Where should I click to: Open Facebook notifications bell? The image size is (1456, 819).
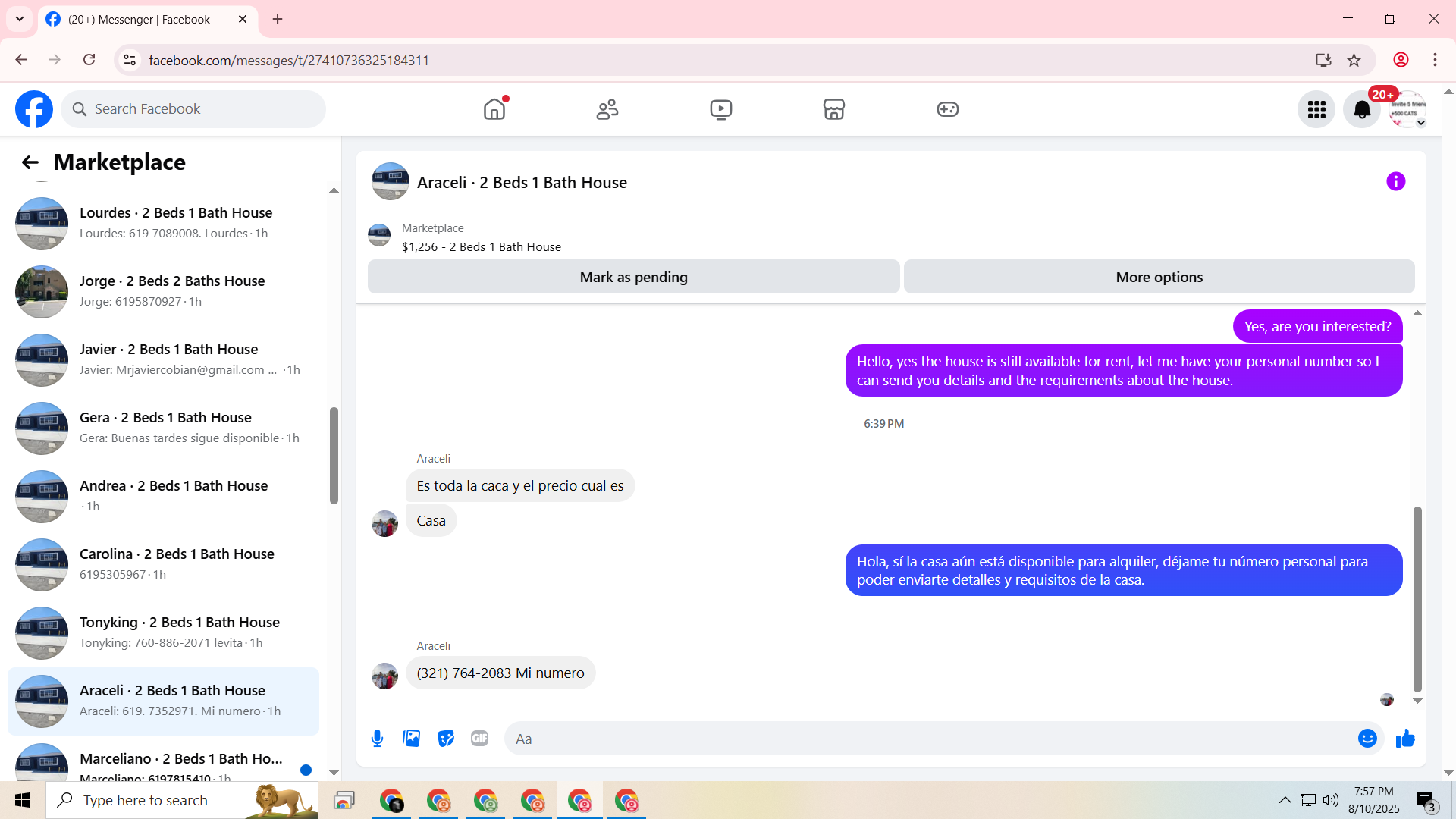coord(1362,110)
